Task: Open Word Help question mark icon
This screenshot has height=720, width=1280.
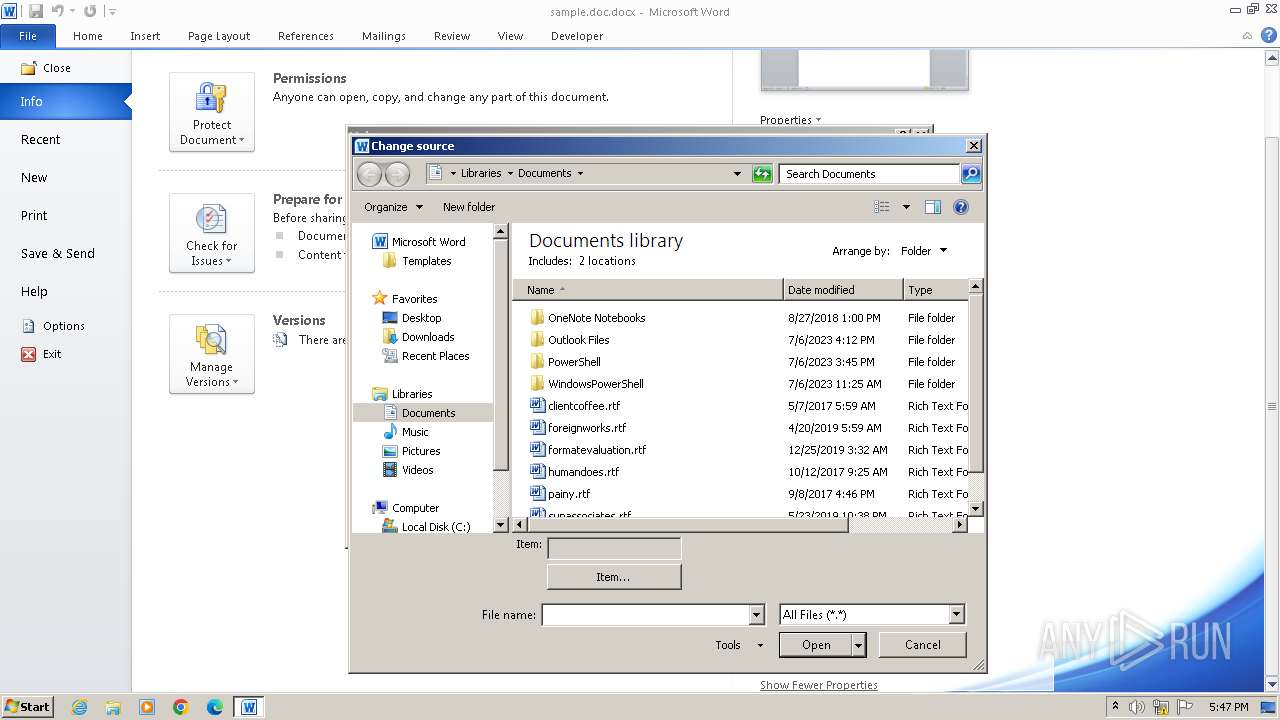Action: tap(1268, 35)
